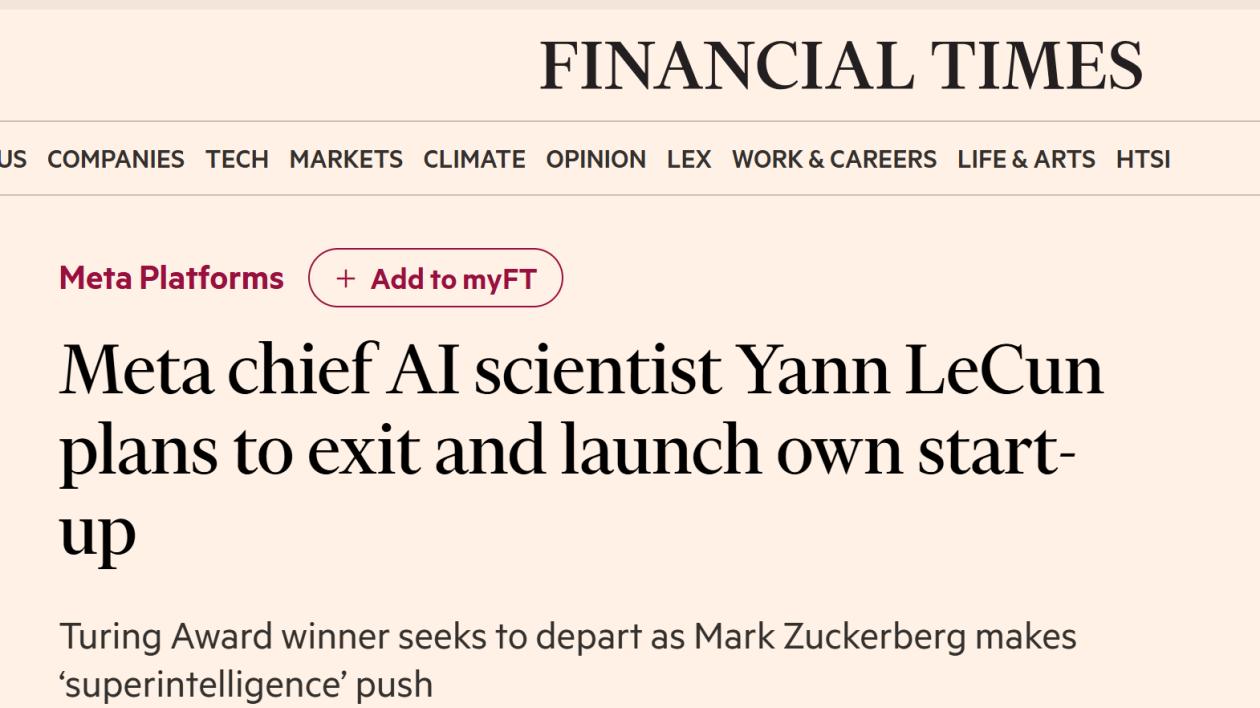
Task: Add Meta Platforms topic to myFT
Action: point(435,279)
